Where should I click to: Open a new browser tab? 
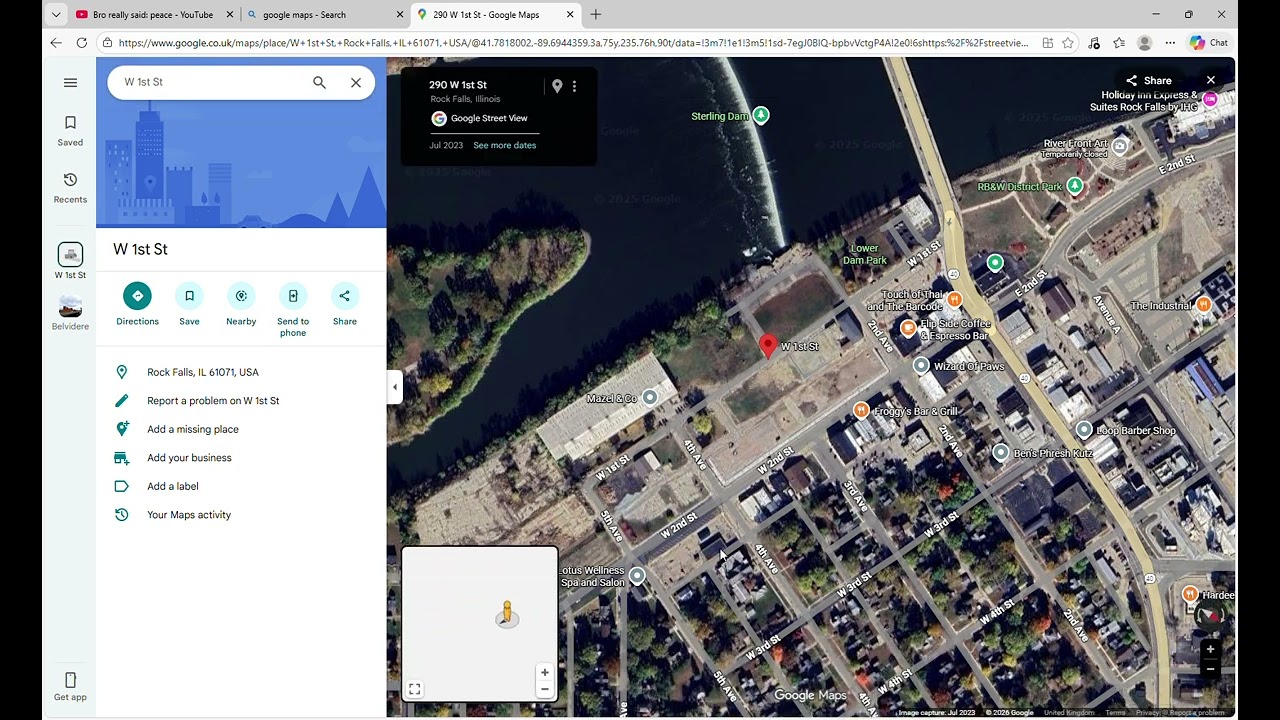pyautogui.click(x=596, y=15)
